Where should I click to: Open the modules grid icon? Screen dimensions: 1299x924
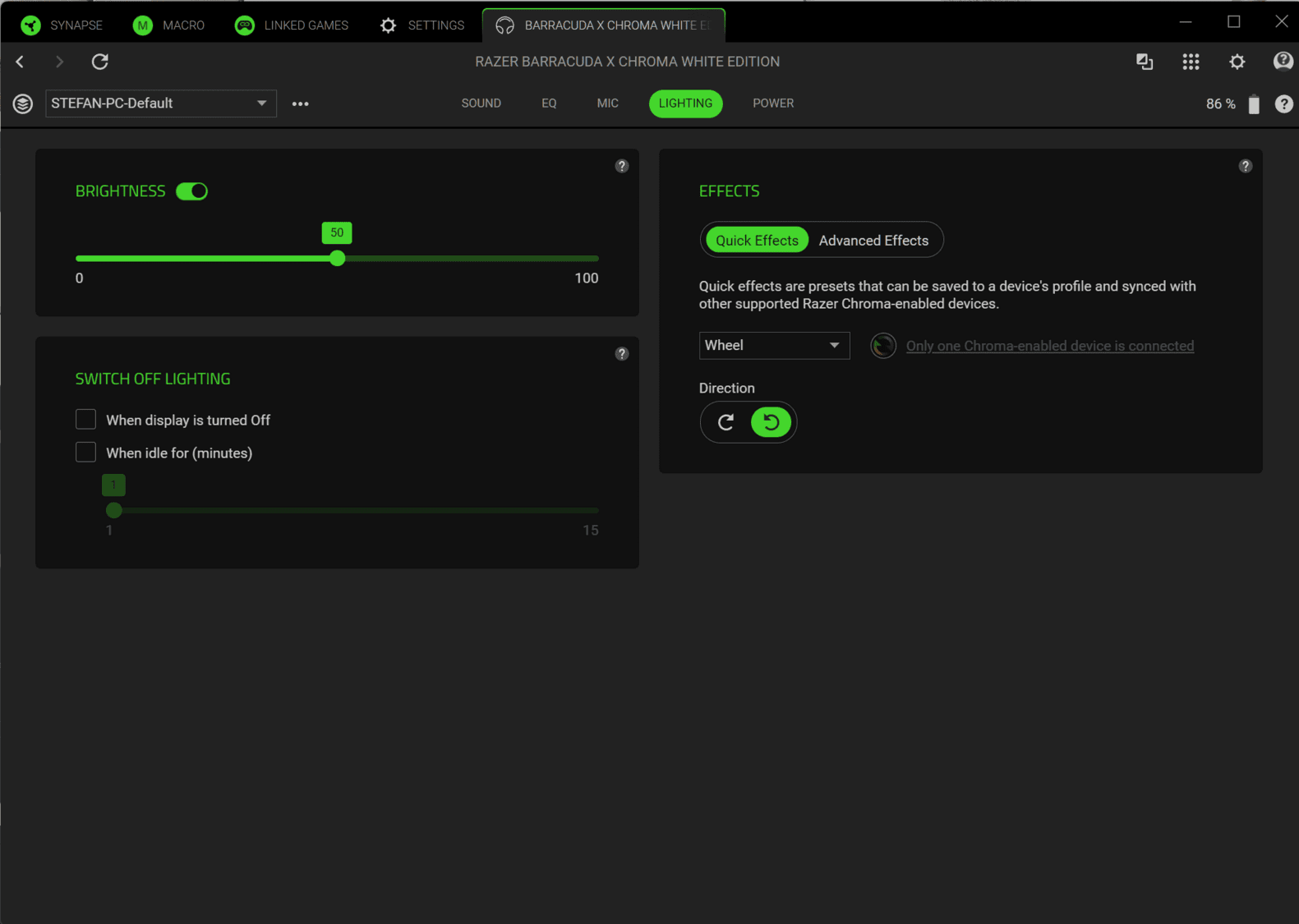tap(1191, 62)
